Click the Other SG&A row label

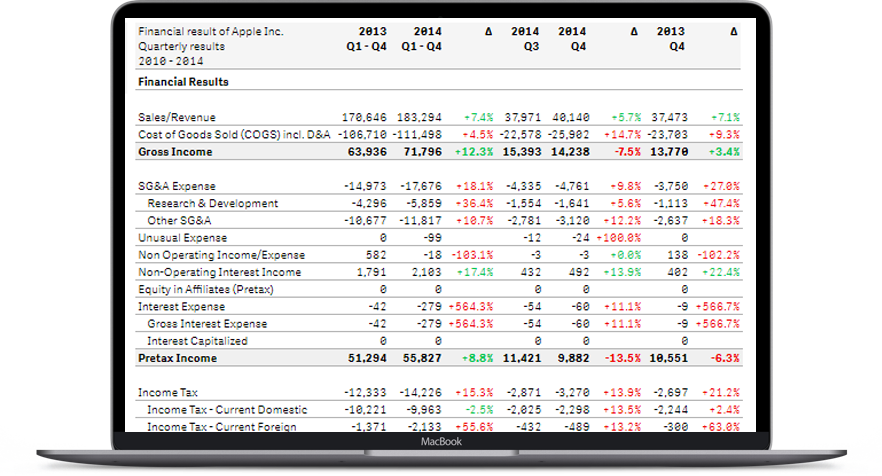point(179,220)
